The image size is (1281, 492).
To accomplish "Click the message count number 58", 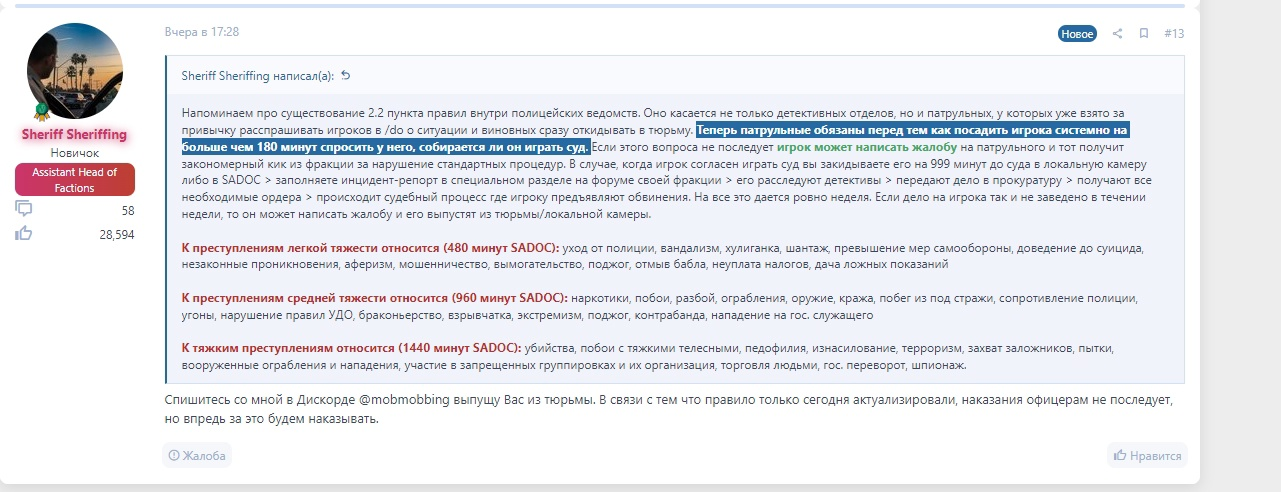I will click(127, 211).
